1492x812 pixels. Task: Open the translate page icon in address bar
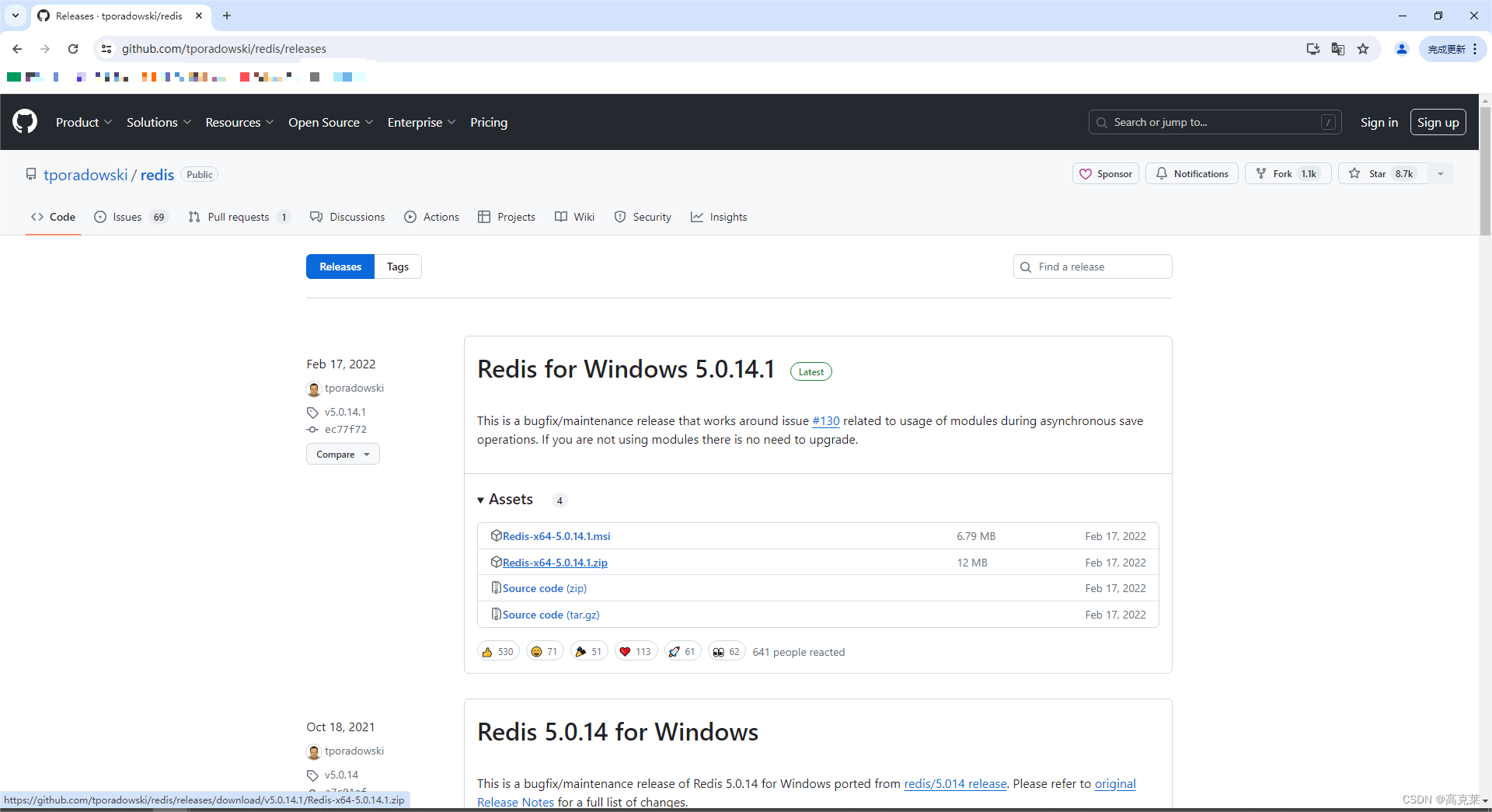click(x=1338, y=49)
